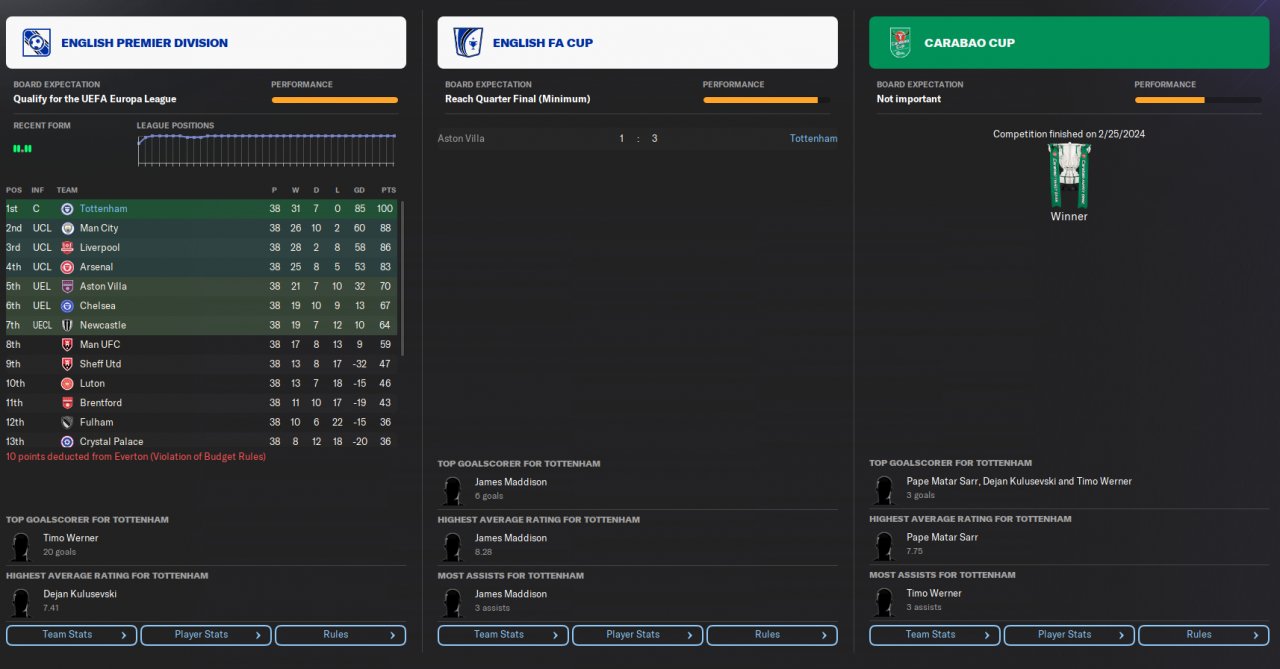Click Timo Werner's league top goalscorer portrait

point(20,546)
